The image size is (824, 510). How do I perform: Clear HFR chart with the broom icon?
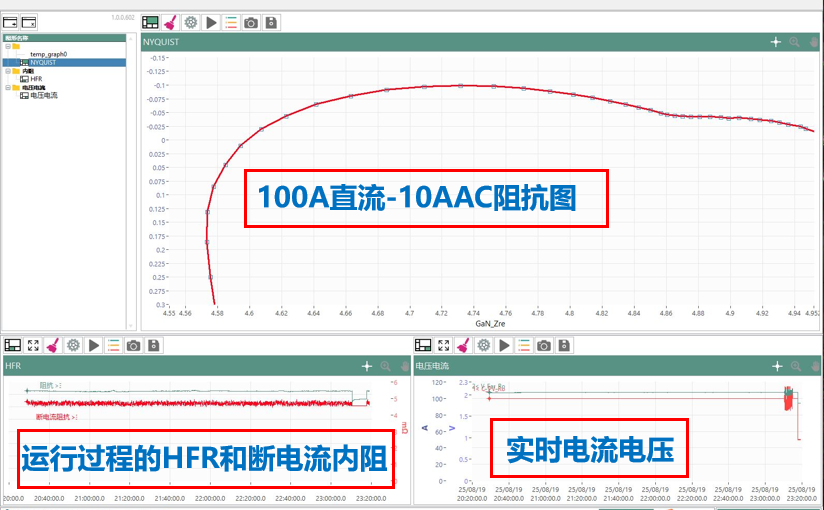pyautogui.click(x=53, y=345)
